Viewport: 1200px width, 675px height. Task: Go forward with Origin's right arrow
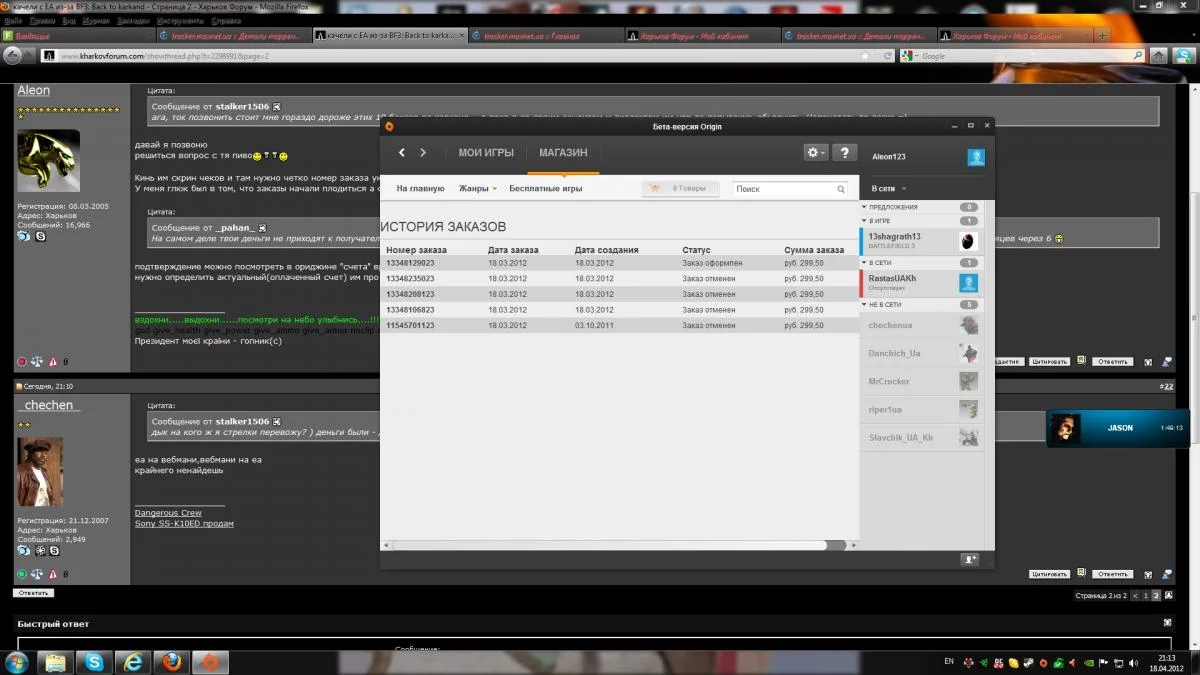pos(423,153)
